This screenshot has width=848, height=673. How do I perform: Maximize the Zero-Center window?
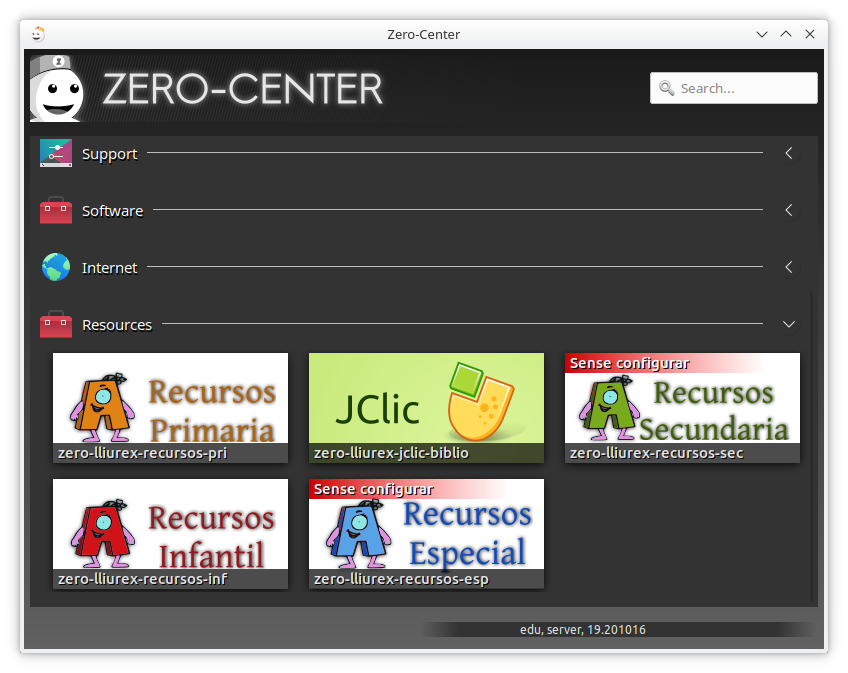tap(786, 34)
